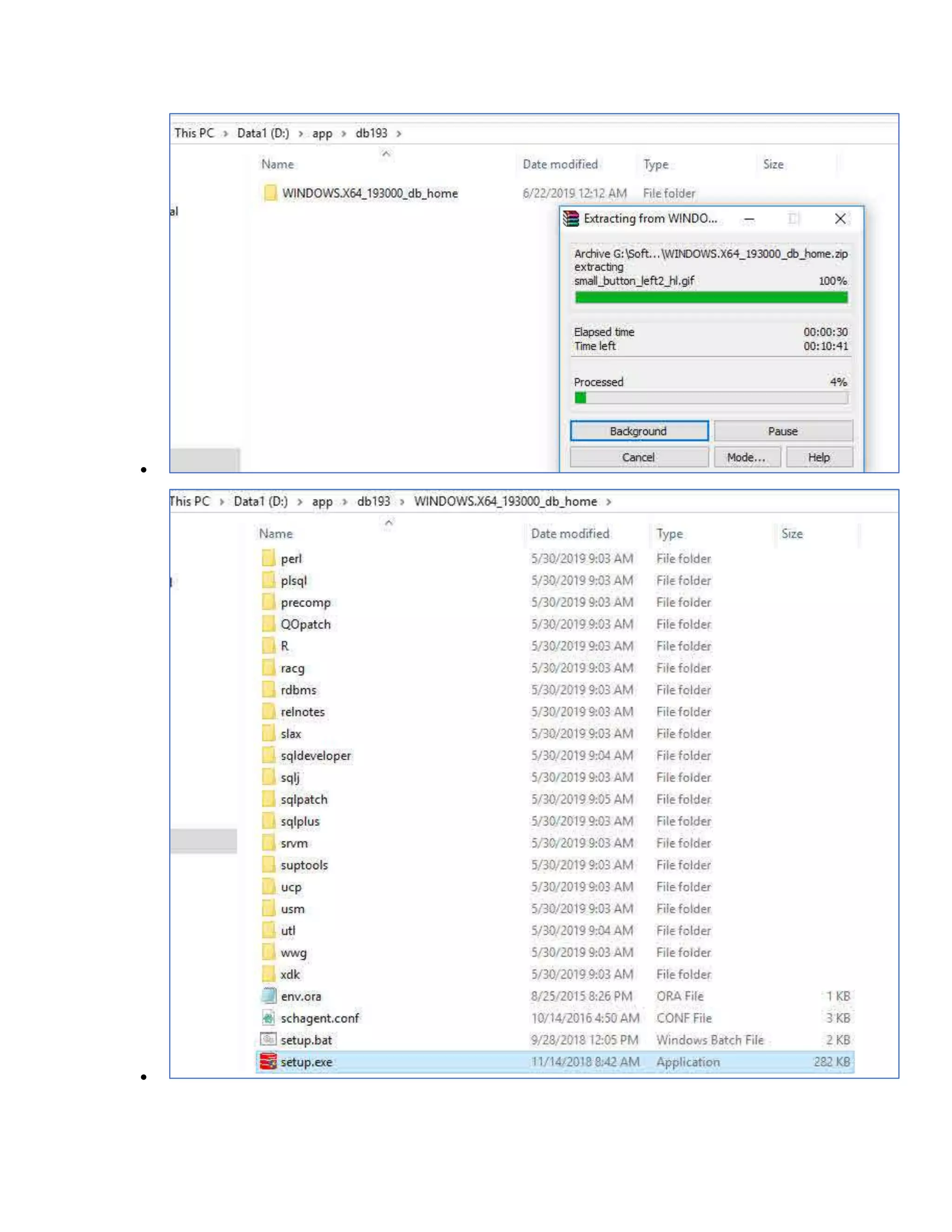The image size is (952, 1232).
Task: Sort by Date modified column in lower window
Action: 569,534
